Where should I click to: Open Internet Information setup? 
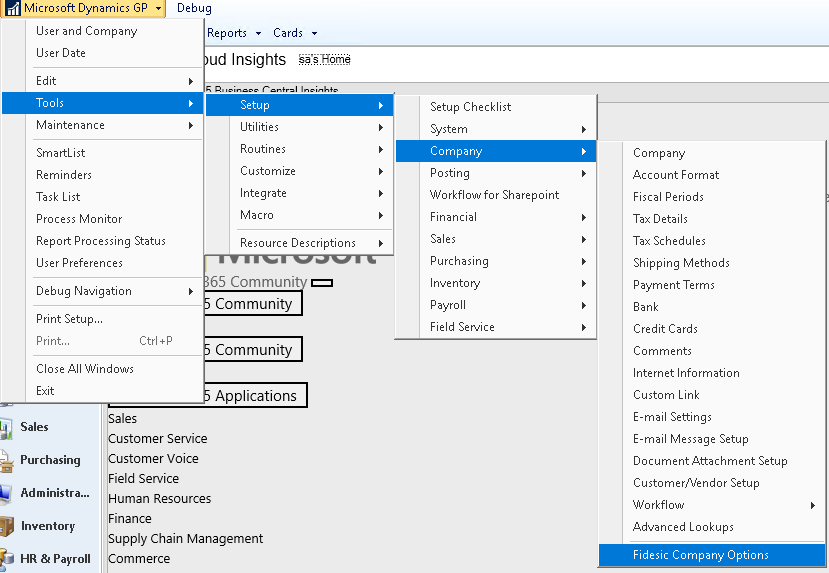[712, 373]
